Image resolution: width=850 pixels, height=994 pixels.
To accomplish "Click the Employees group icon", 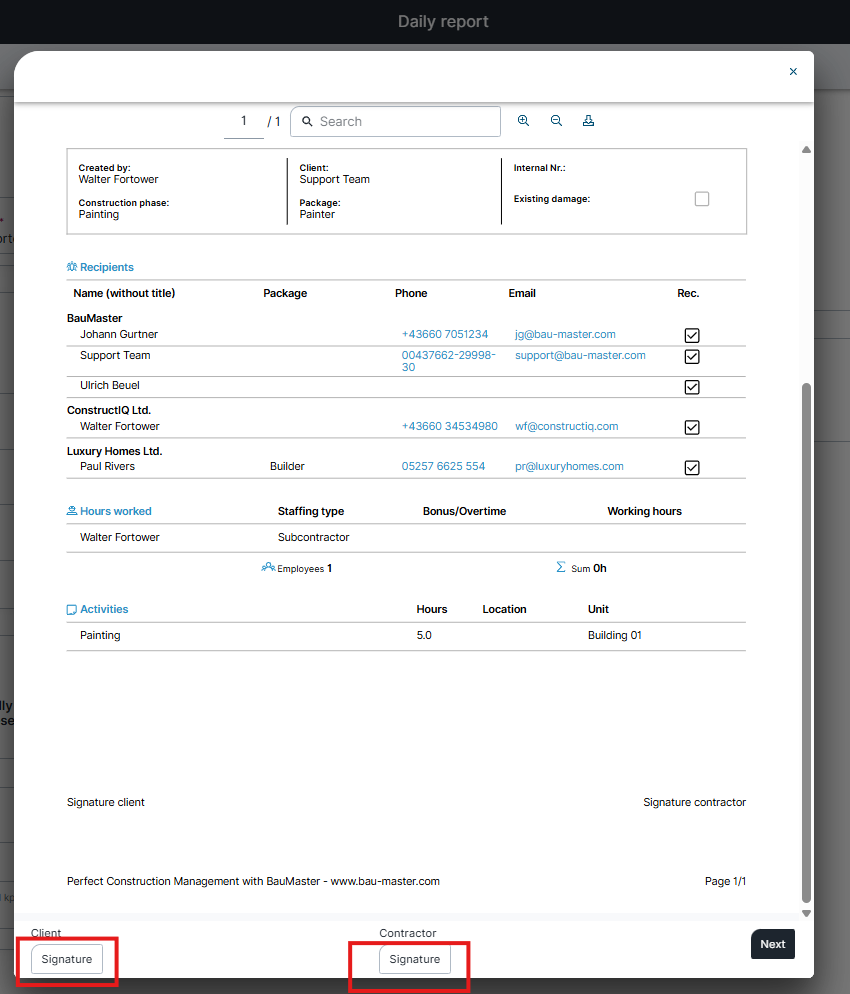I will pyautogui.click(x=268, y=567).
